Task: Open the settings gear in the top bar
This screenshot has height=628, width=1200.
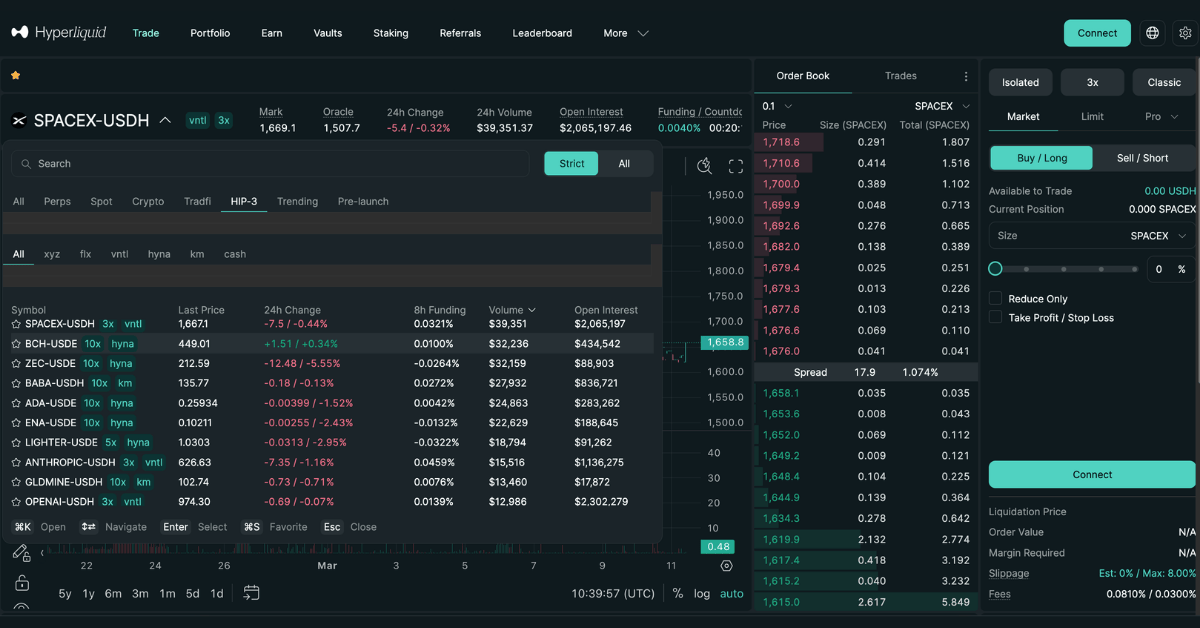Action: (x=1185, y=32)
